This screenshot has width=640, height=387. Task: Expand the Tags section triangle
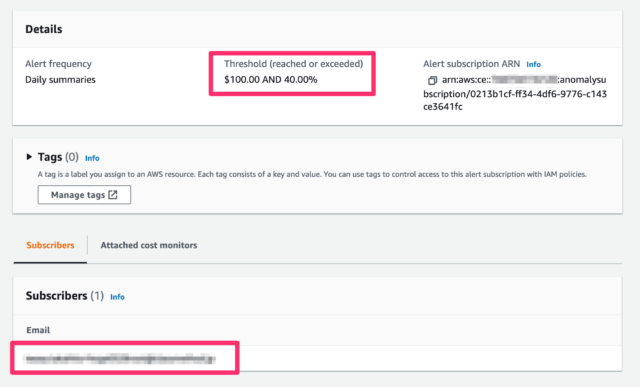29,157
